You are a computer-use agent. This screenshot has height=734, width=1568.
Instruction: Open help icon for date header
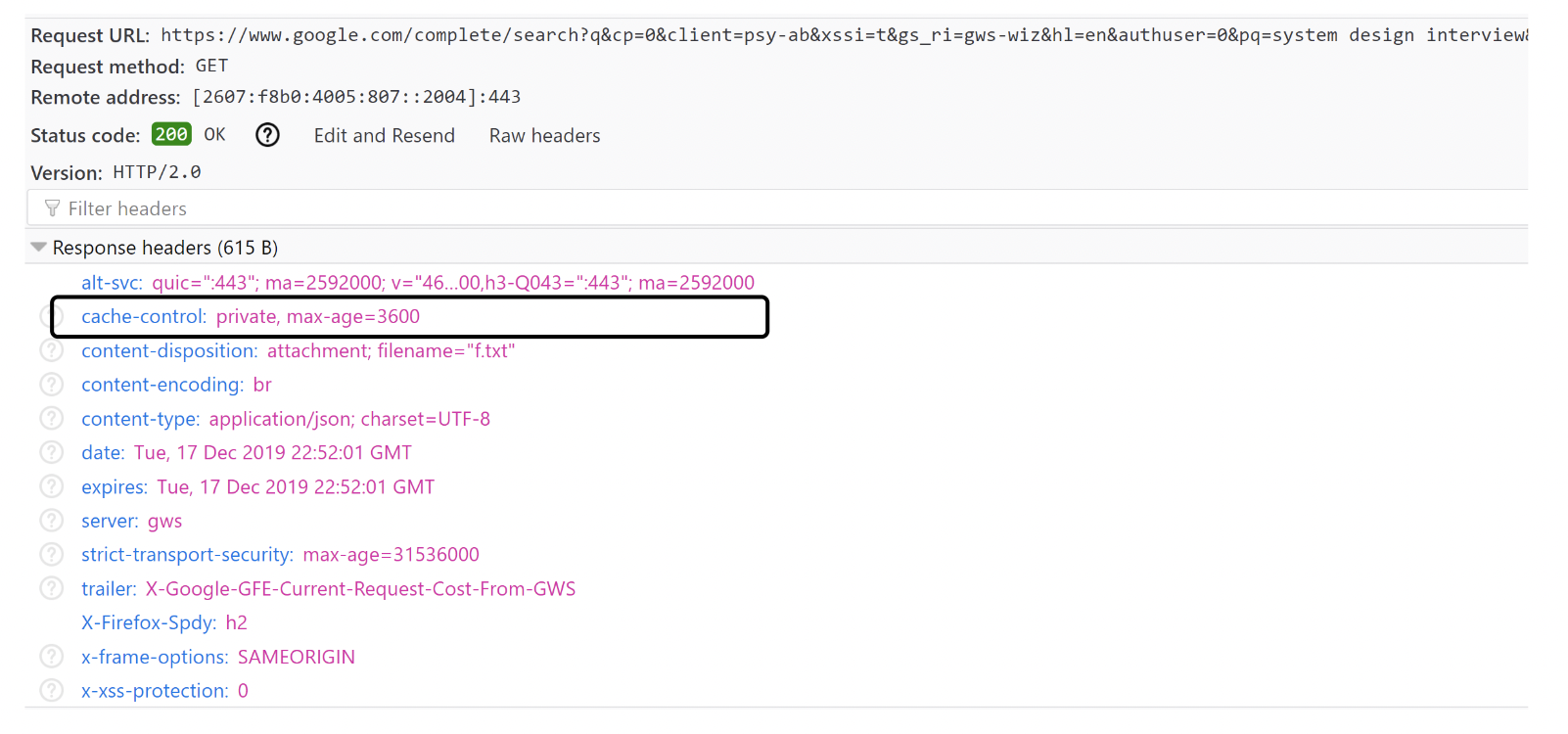51,452
